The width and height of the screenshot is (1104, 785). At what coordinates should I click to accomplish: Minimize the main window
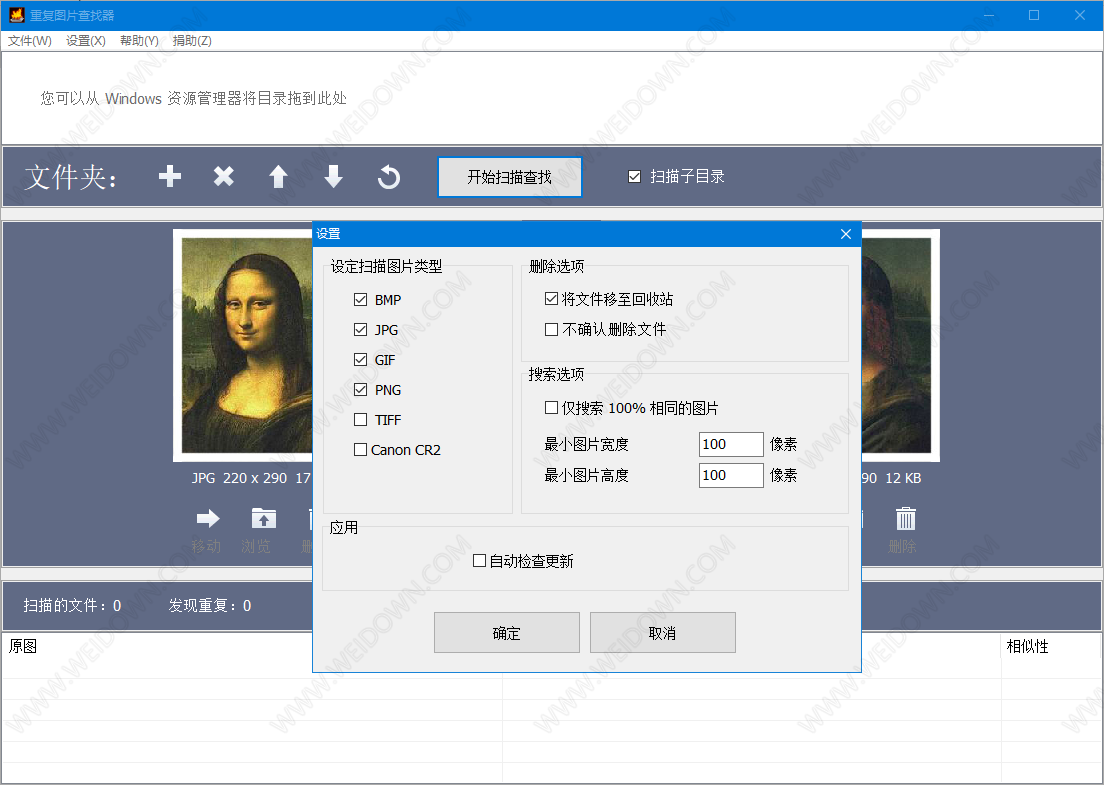[x=989, y=15]
